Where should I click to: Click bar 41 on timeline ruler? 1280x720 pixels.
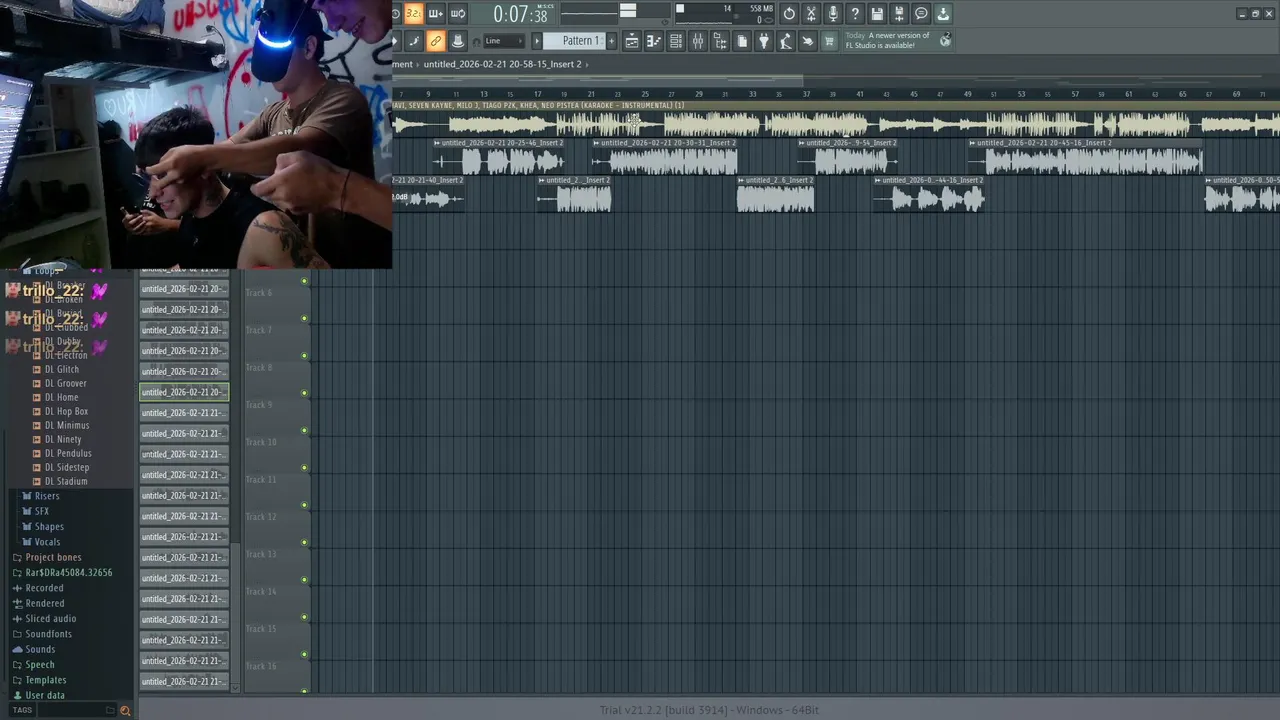click(x=860, y=94)
